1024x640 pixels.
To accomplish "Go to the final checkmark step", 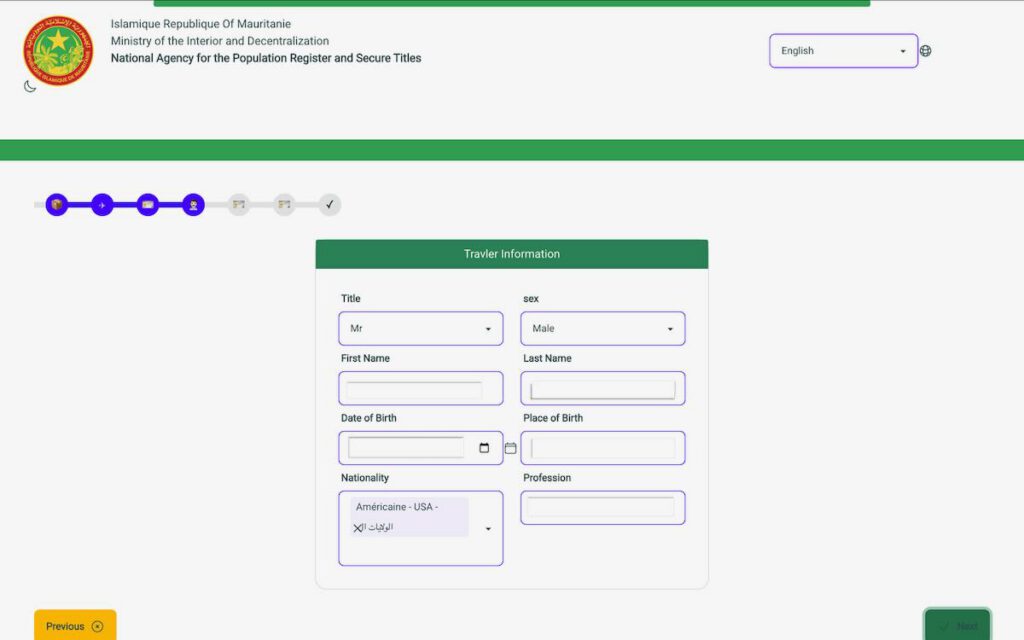I will click(x=330, y=205).
